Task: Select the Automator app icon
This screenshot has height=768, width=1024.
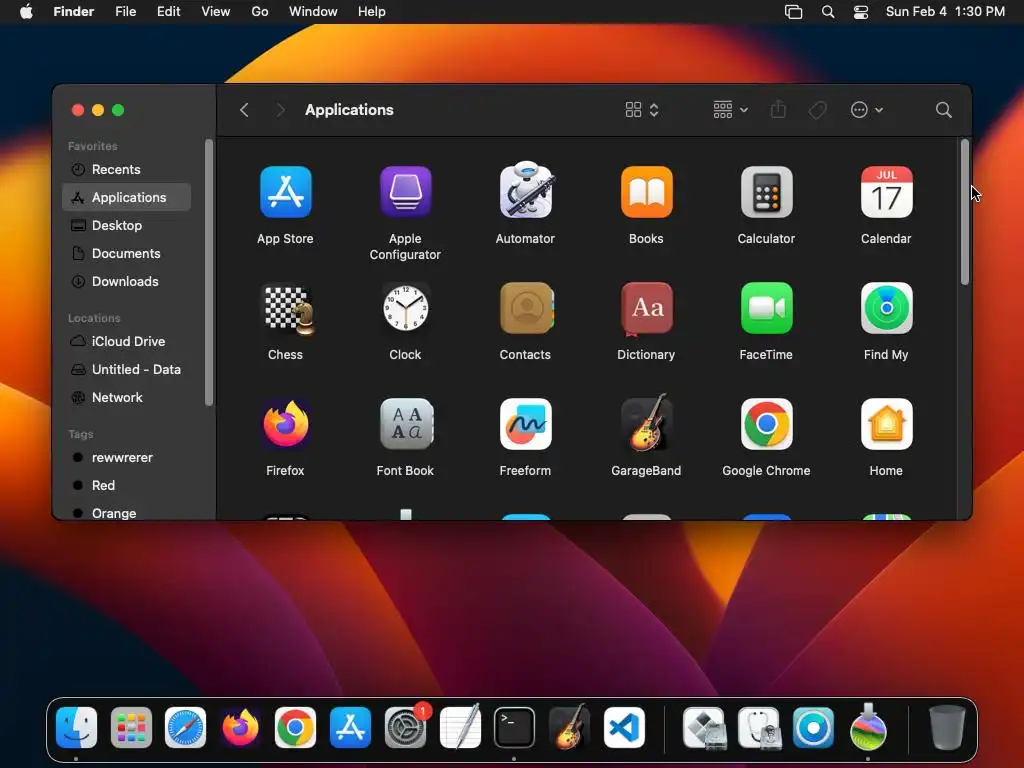Action: tap(526, 191)
